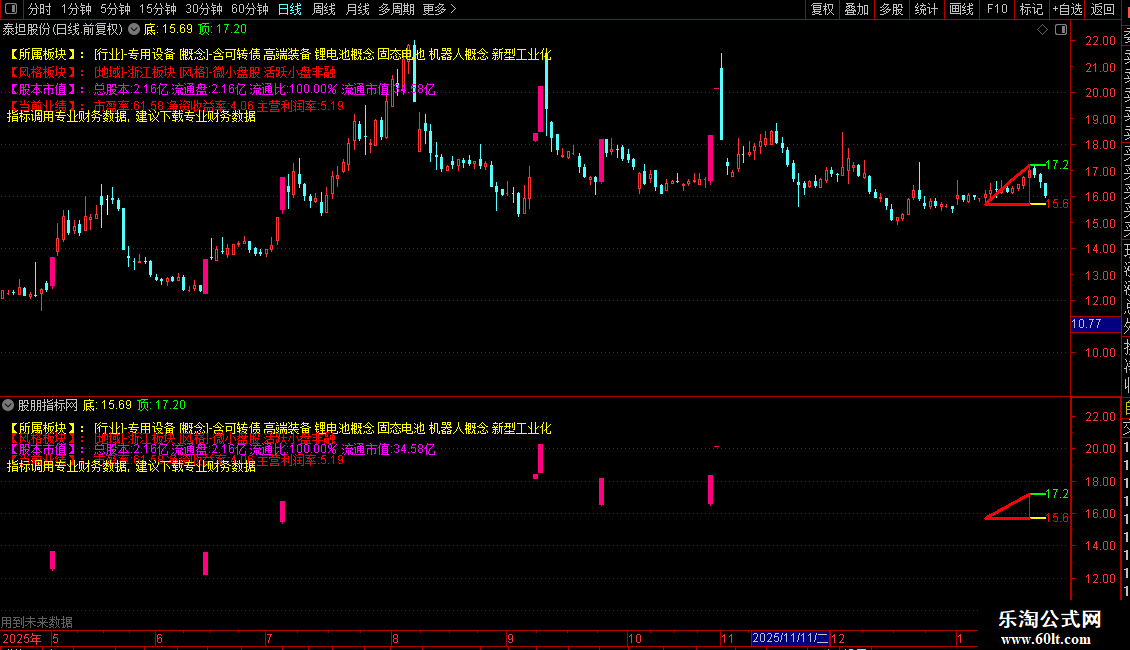
Task: Click the 复权 button
Action: click(822, 9)
